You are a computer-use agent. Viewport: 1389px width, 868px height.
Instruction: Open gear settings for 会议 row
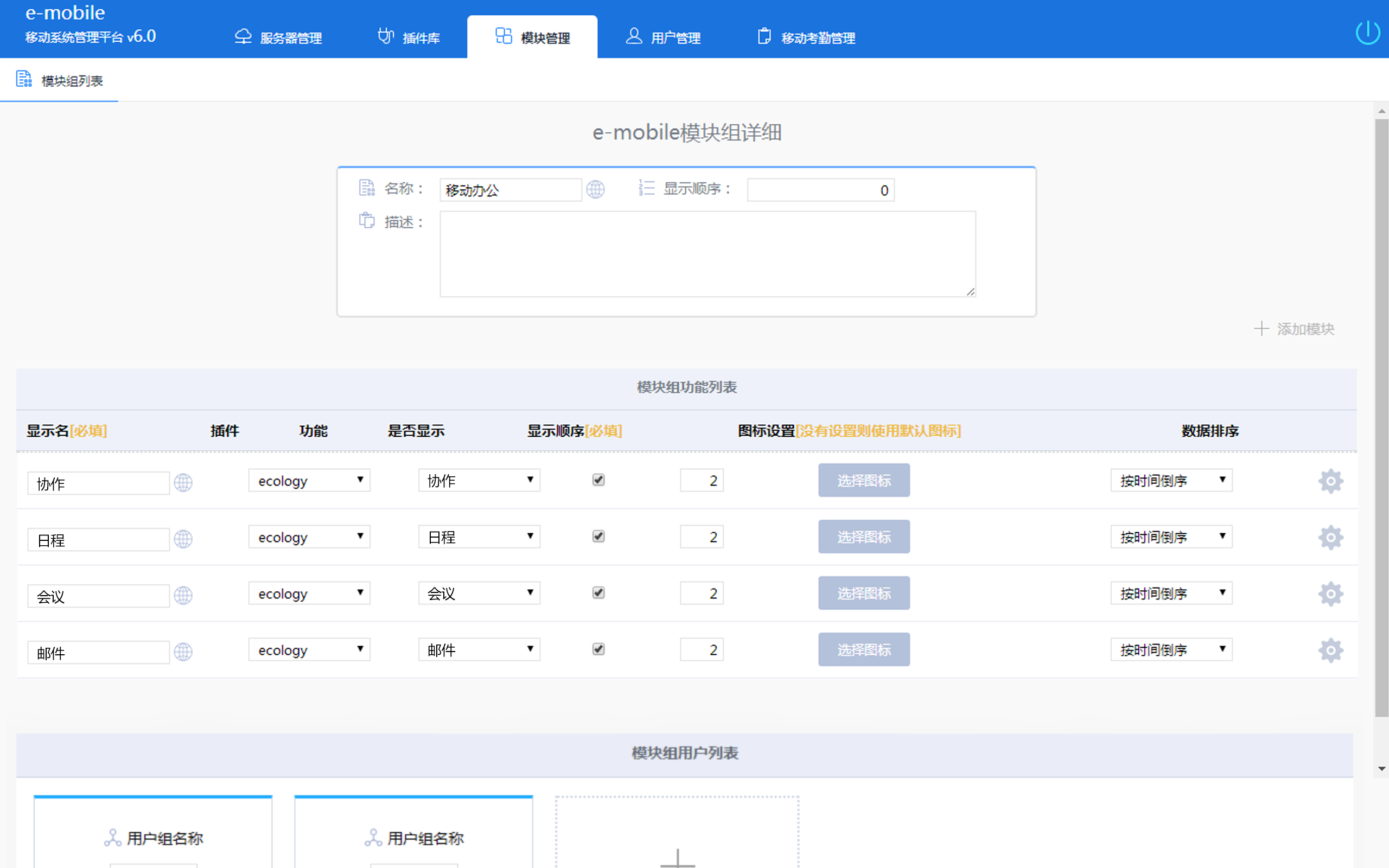tap(1330, 594)
